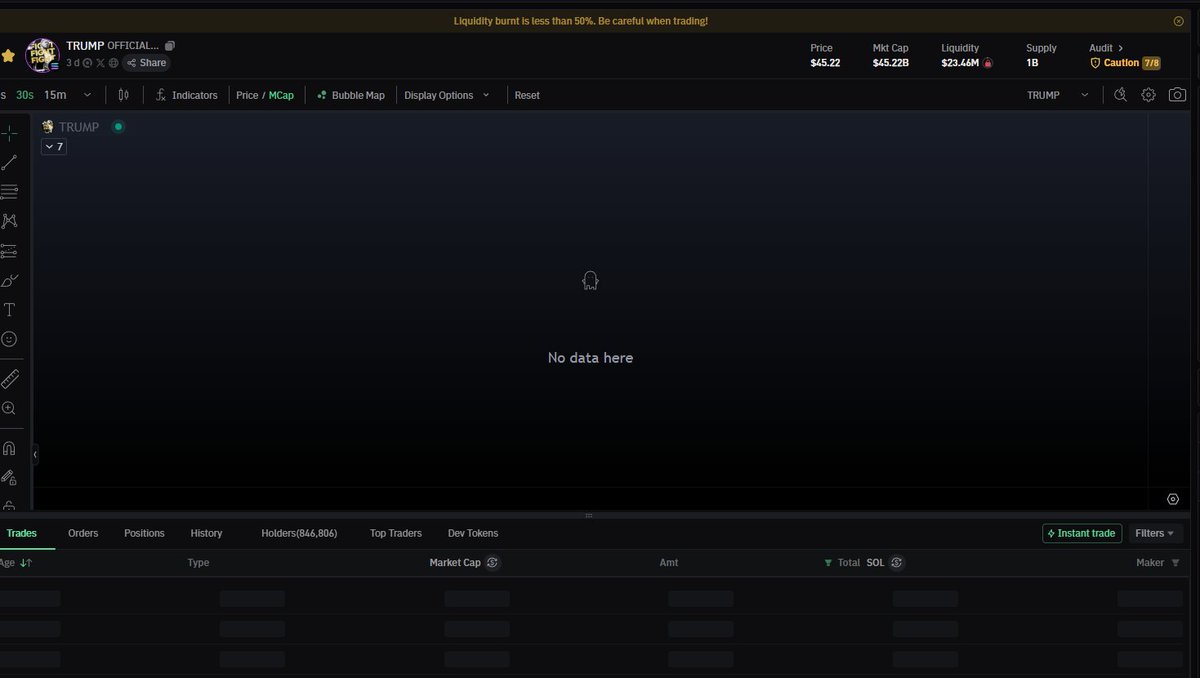
Task: Open the Bubble Map
Action: [350, 95]
